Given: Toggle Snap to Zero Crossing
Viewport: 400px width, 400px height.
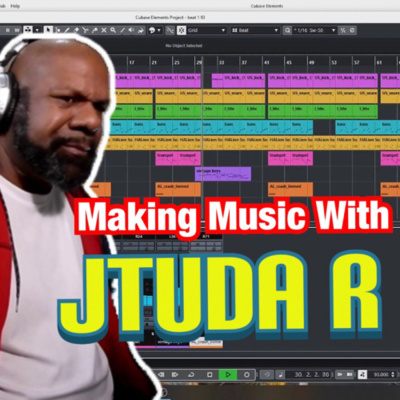Looking at the screenshot, I should point(170,30).
